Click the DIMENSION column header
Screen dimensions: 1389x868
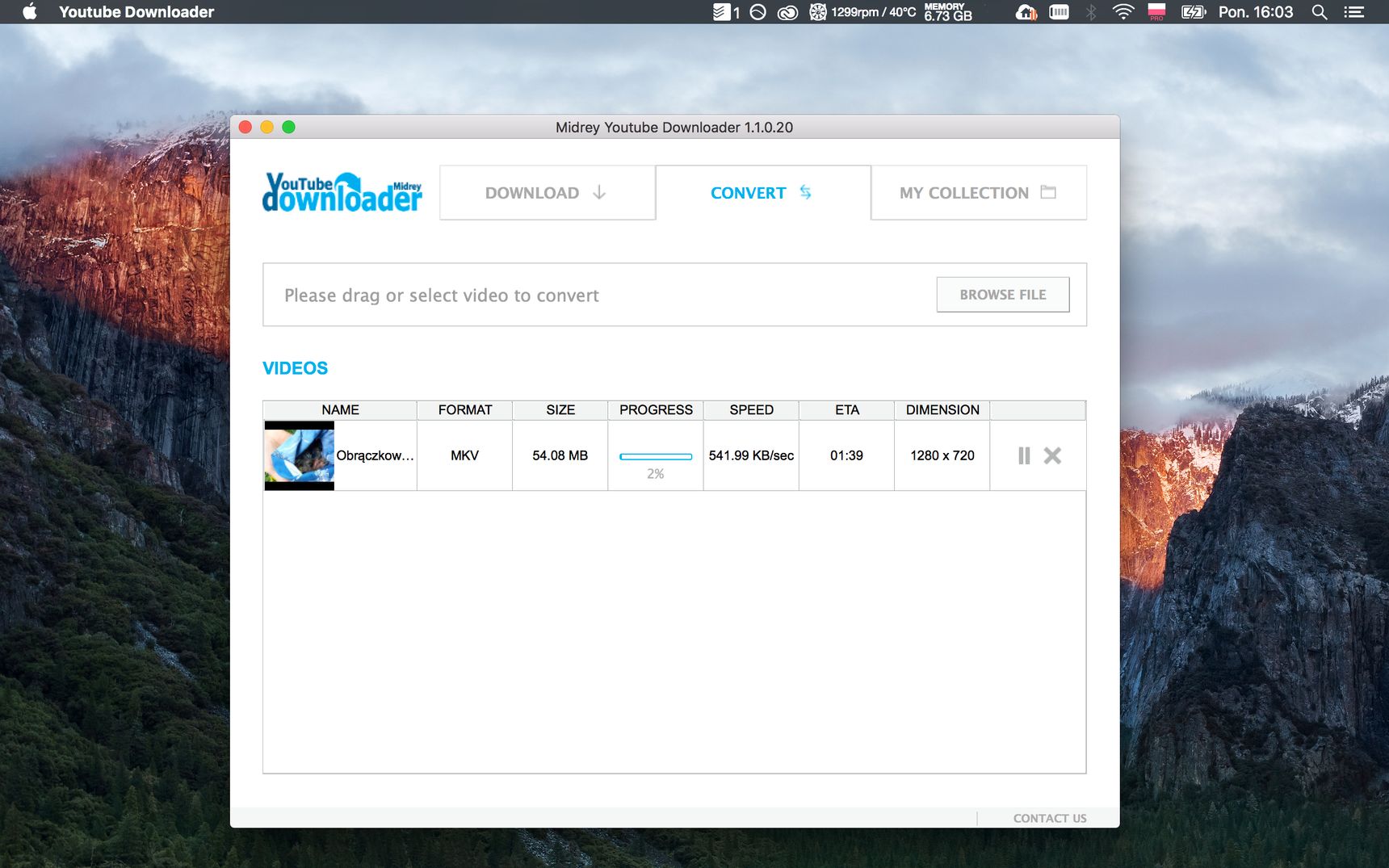(942, 410)
